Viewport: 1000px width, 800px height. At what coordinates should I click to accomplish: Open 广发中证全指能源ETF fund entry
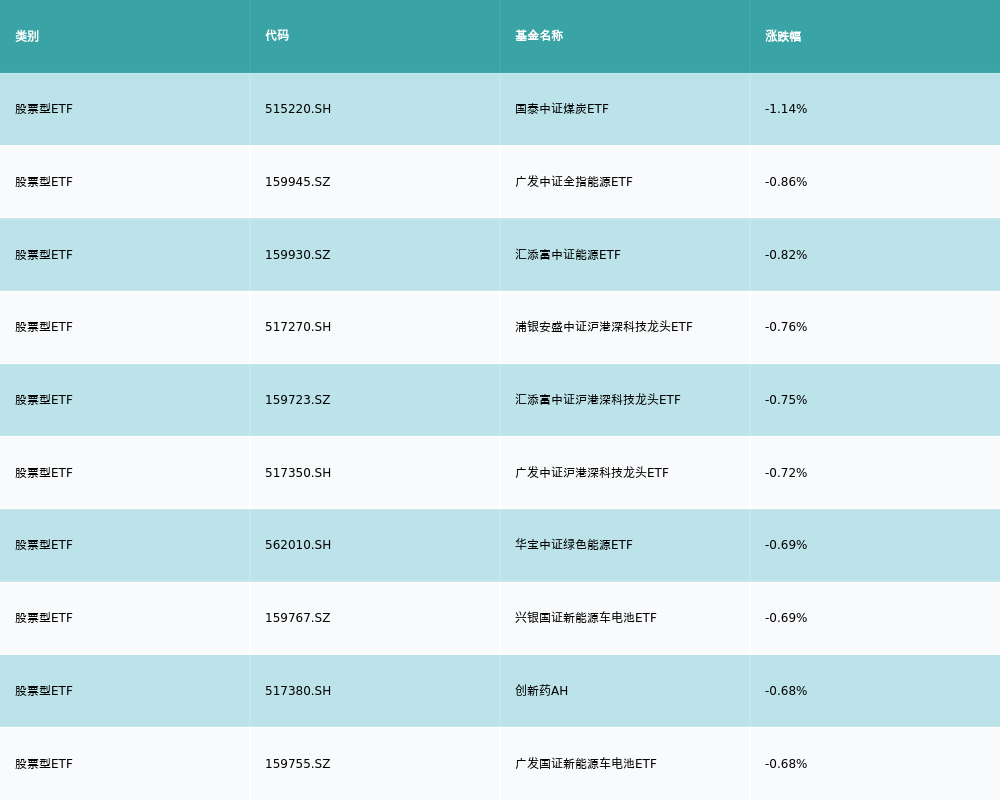574,182
